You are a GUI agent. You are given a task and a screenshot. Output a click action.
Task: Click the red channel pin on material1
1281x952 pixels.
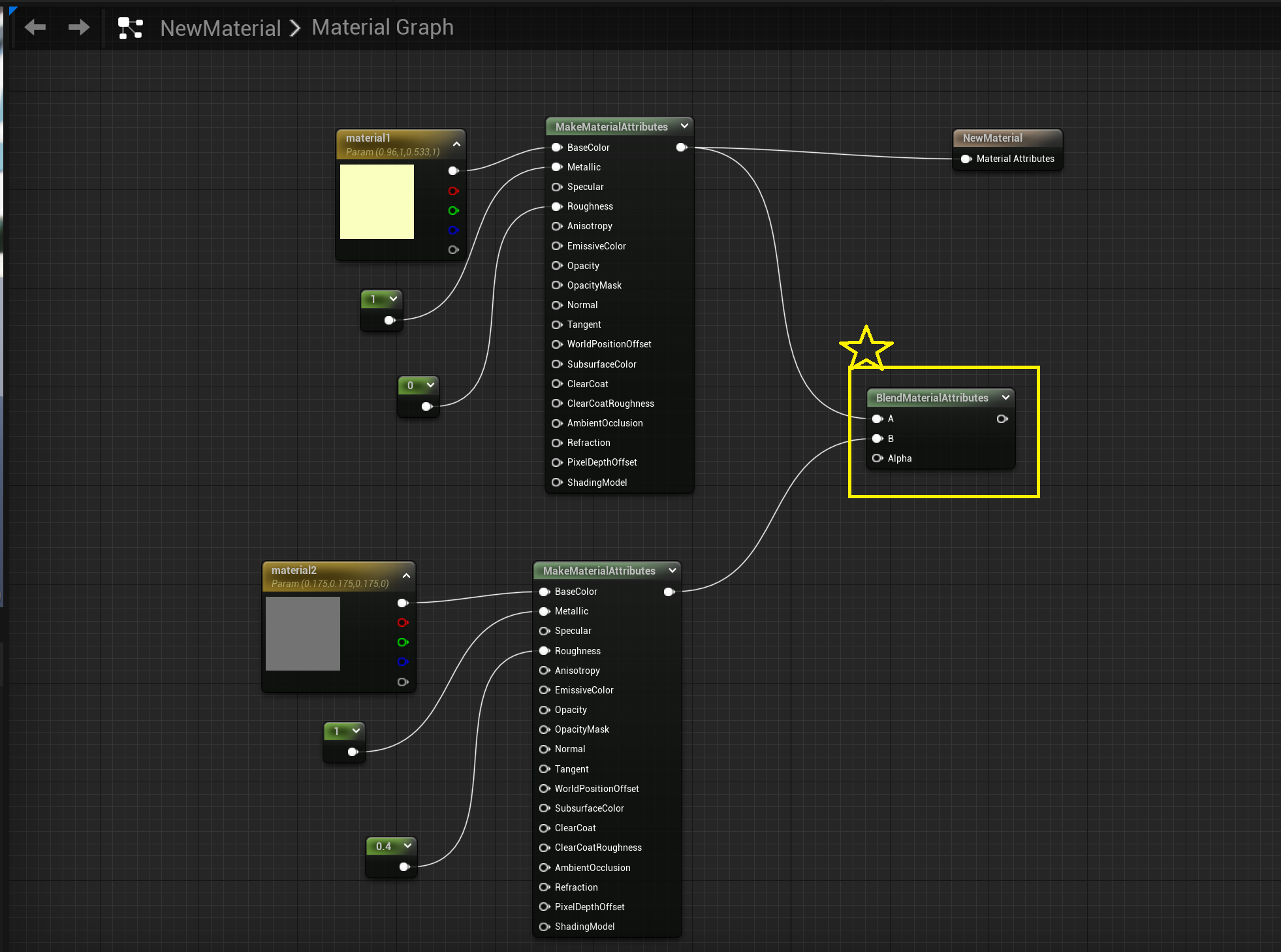[x=453, y=191]
